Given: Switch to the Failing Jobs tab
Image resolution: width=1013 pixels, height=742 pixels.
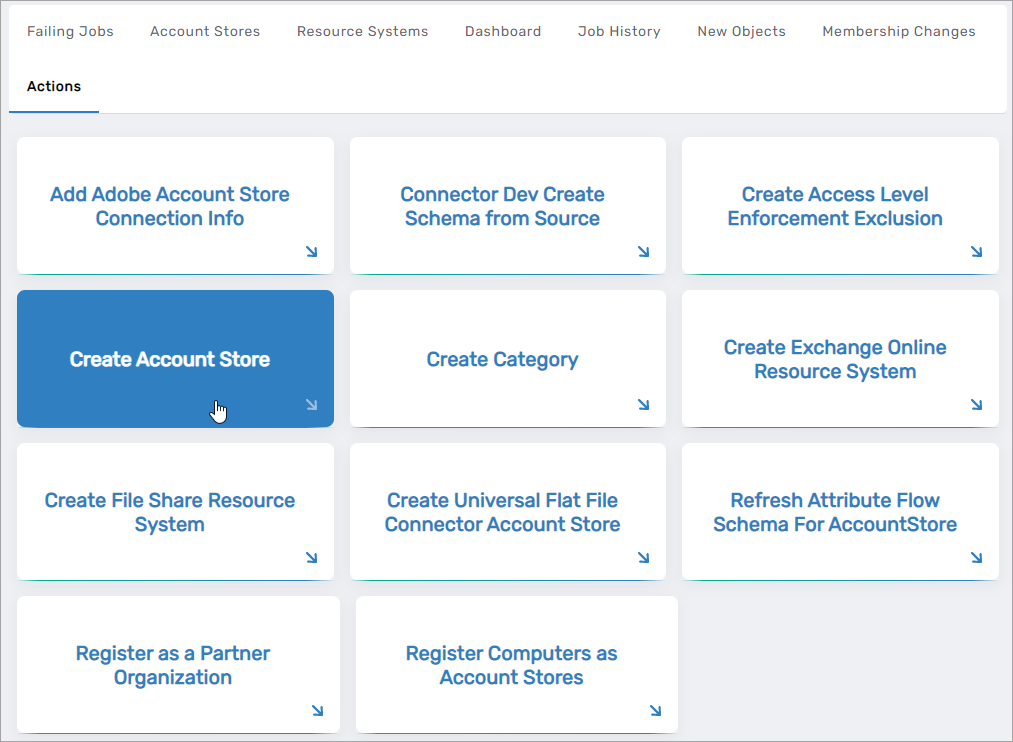Looking at the screenshot, I should (x=70, y=31).
